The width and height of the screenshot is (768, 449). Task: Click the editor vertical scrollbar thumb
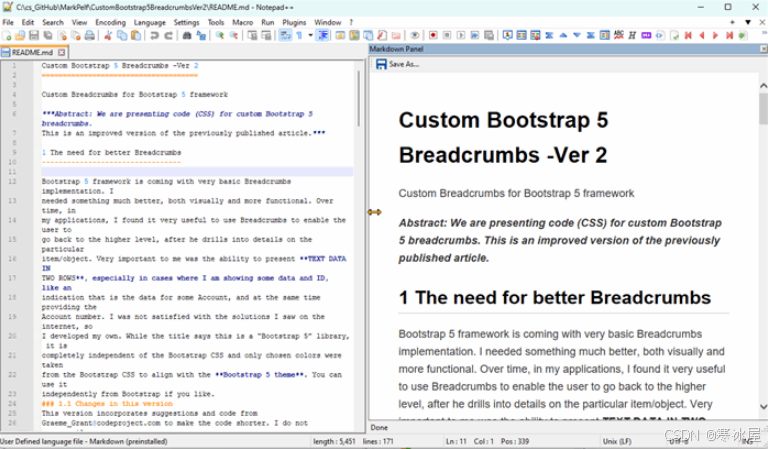coord(359,98)
